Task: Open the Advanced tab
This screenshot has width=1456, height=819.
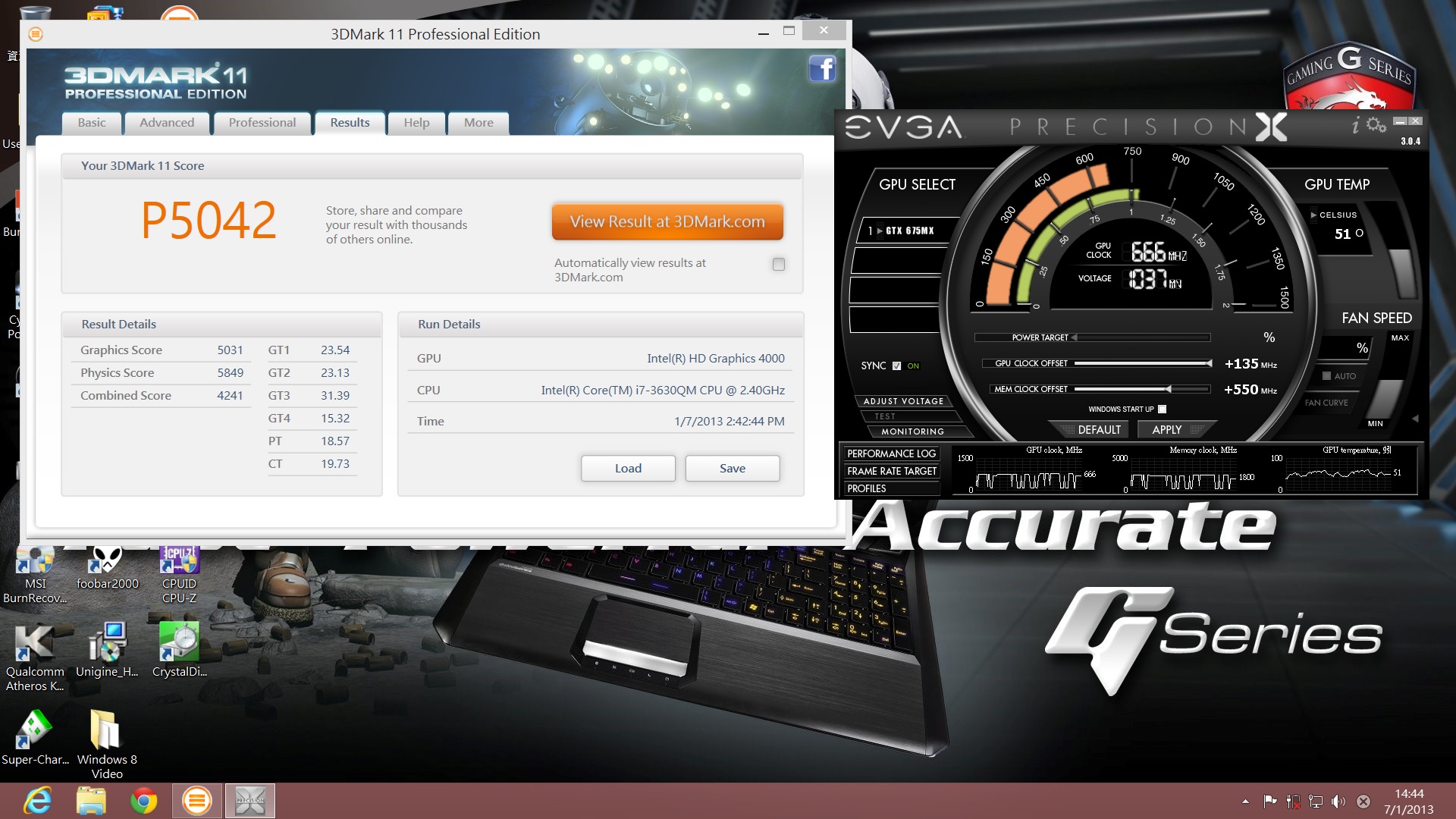Action: click(x=167, y=123)
